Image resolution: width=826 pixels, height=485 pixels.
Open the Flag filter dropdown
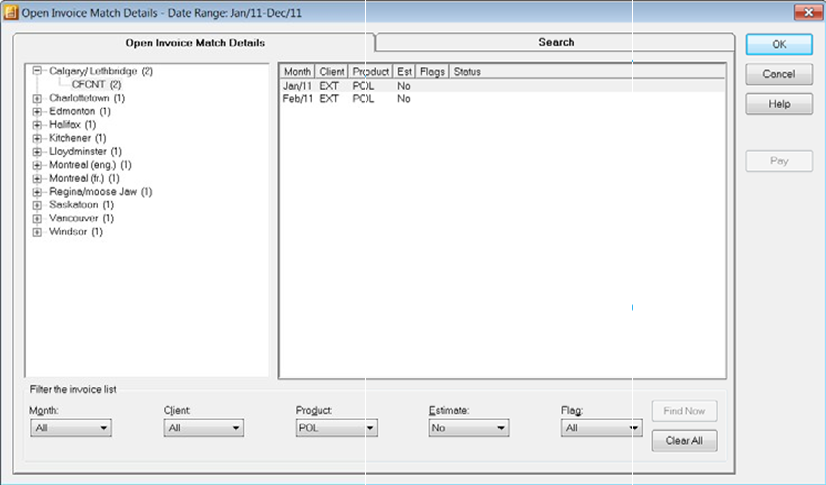point(602,428)
